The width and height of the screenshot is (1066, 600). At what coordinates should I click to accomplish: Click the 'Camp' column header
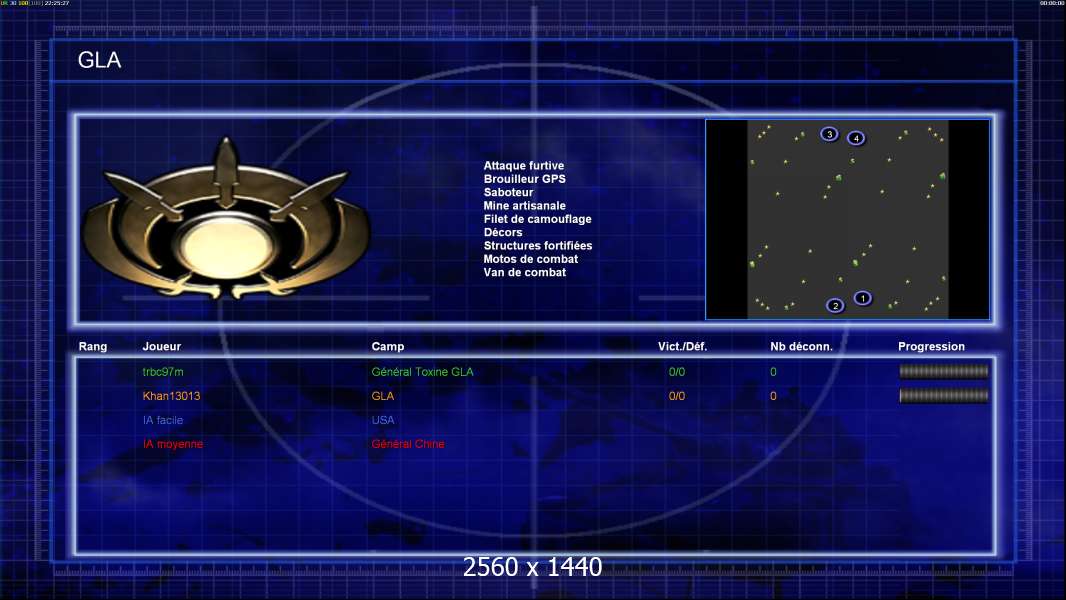[388, 347]
